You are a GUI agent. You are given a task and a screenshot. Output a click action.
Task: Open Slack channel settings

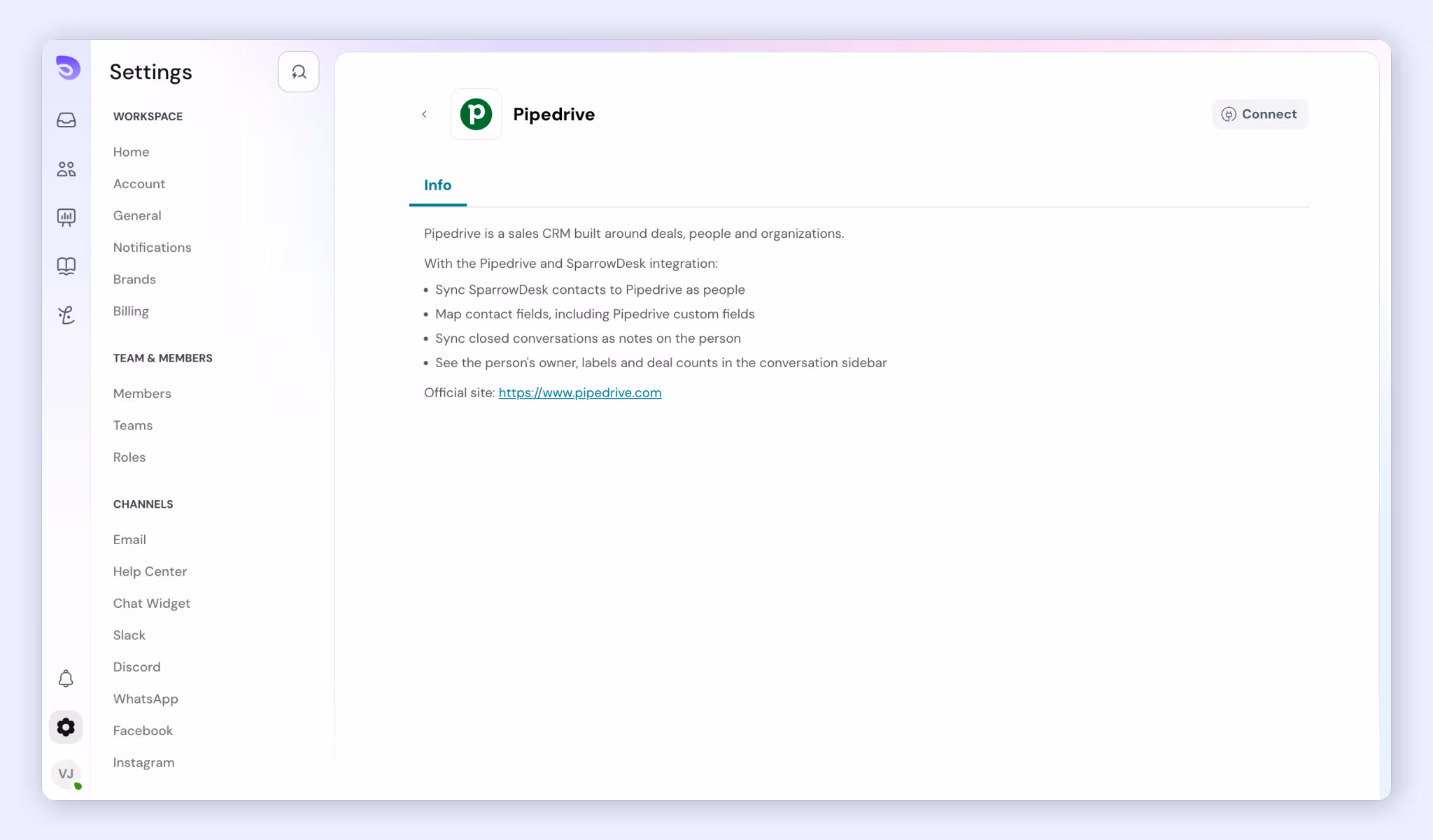tap(129, 635)
